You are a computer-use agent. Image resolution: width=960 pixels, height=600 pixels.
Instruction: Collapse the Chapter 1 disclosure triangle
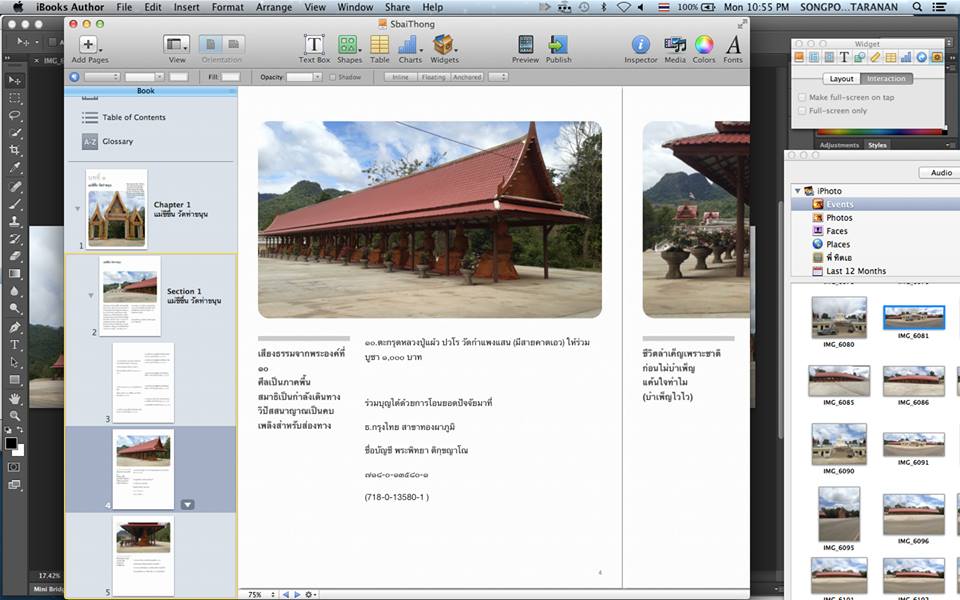click(x=78, y=209)
